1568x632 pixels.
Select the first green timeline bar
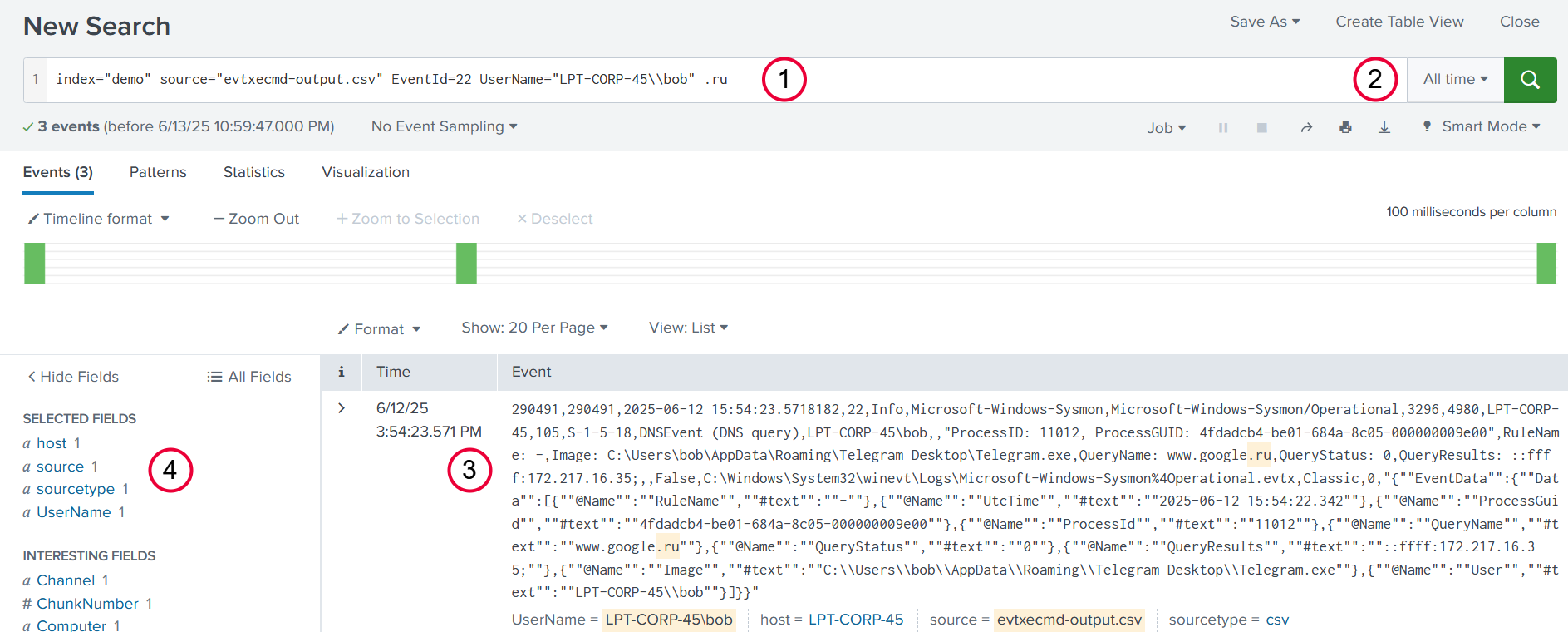point(35,264)
